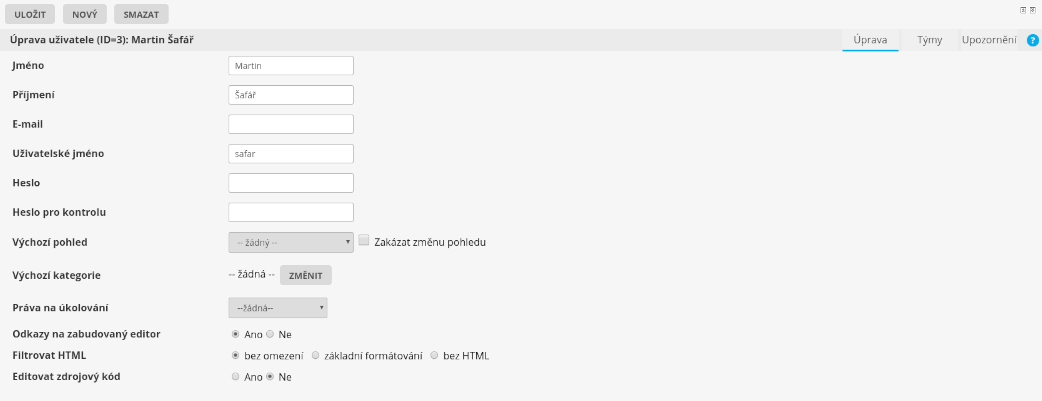Click into the Heslo password field
The image size is (1042, 401).
coord(291,183)
